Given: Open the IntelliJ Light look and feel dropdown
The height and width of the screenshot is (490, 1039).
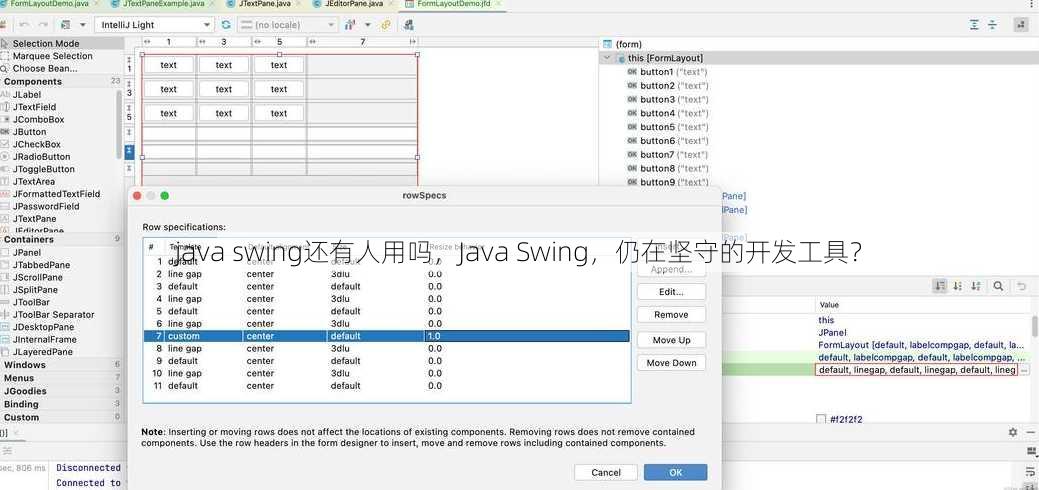Looking at the screenshot, I should [x=155, y=25].
